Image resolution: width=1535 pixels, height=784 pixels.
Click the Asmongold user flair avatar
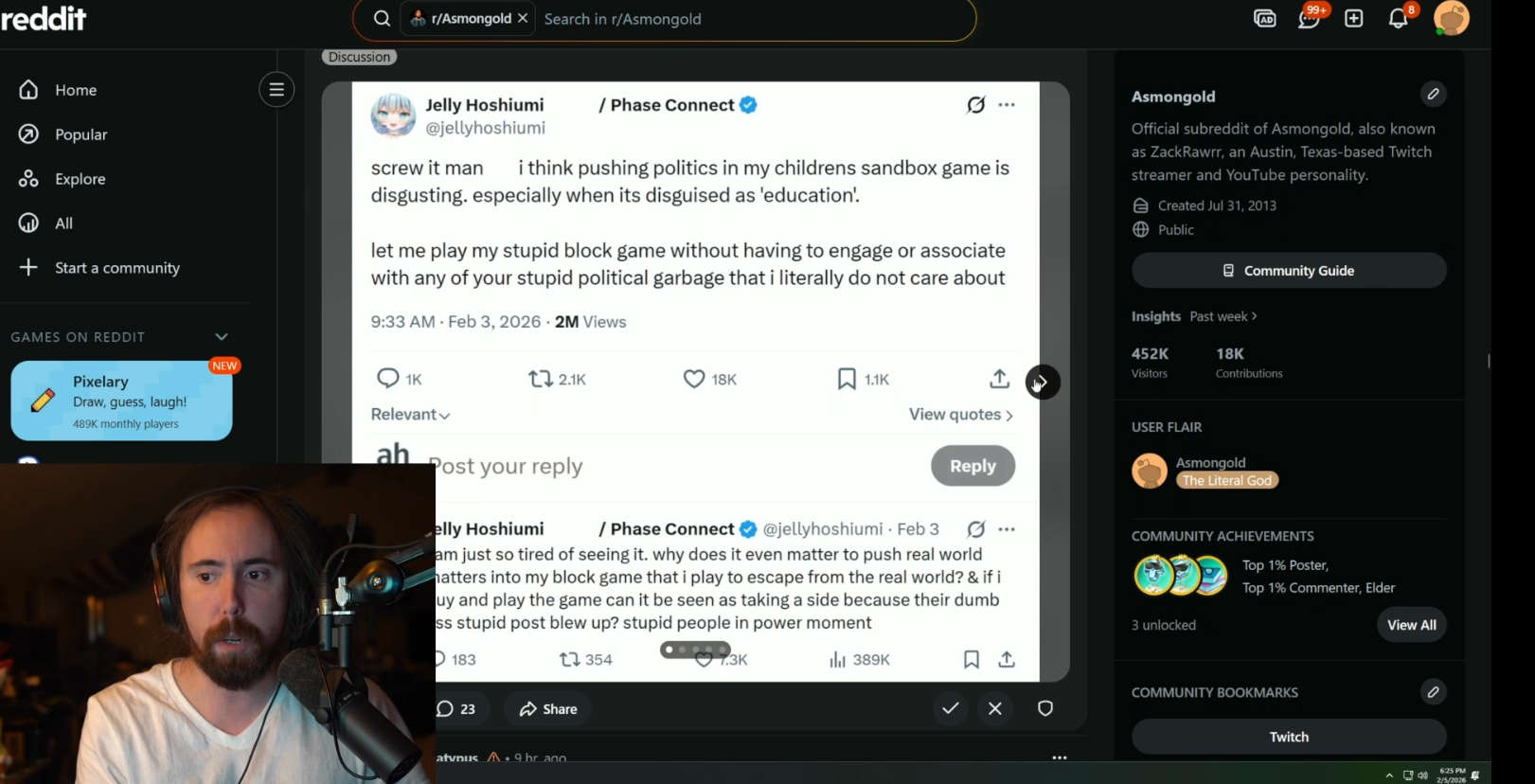tap(1150, 471)
